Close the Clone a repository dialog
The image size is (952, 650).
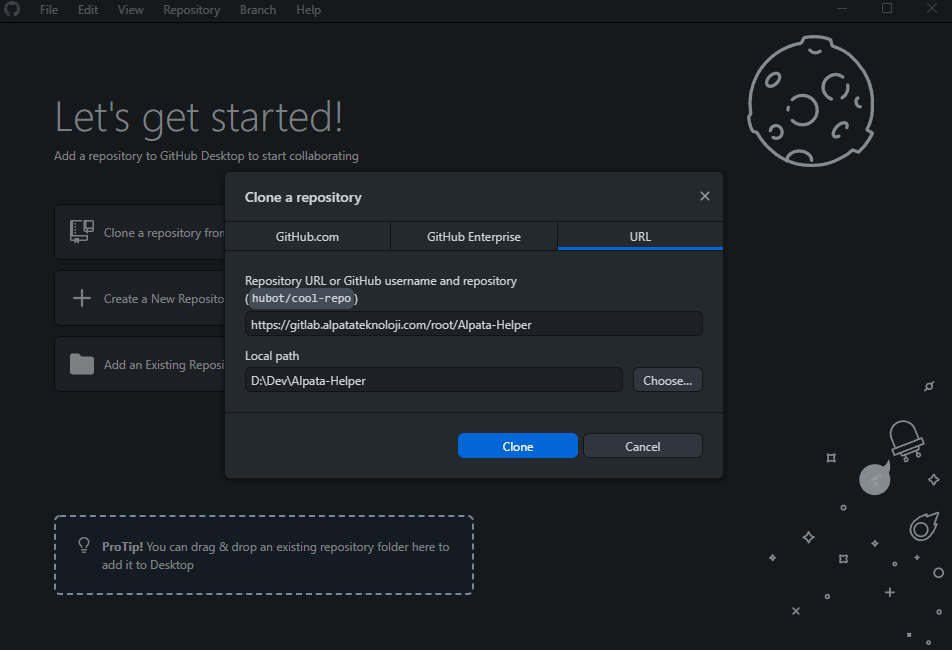pos(704,197)
